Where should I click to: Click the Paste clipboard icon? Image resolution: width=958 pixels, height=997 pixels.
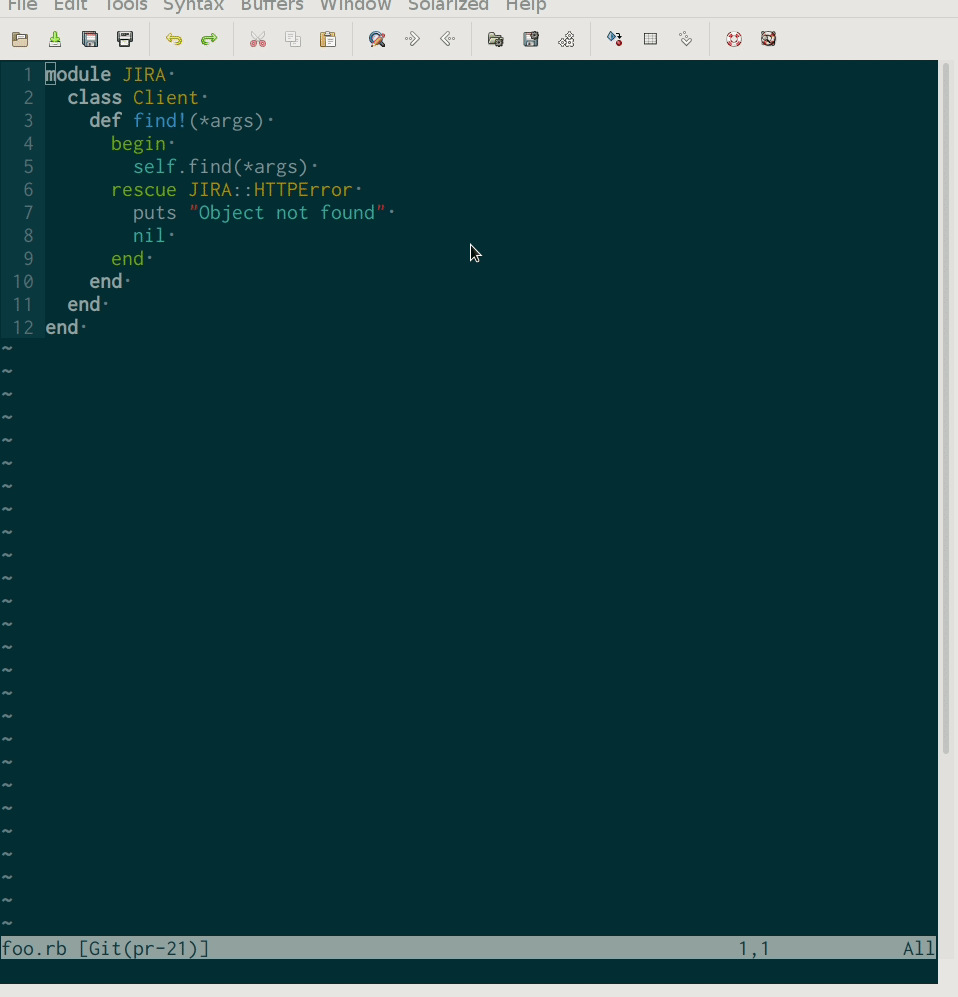(x=328, y=39)
